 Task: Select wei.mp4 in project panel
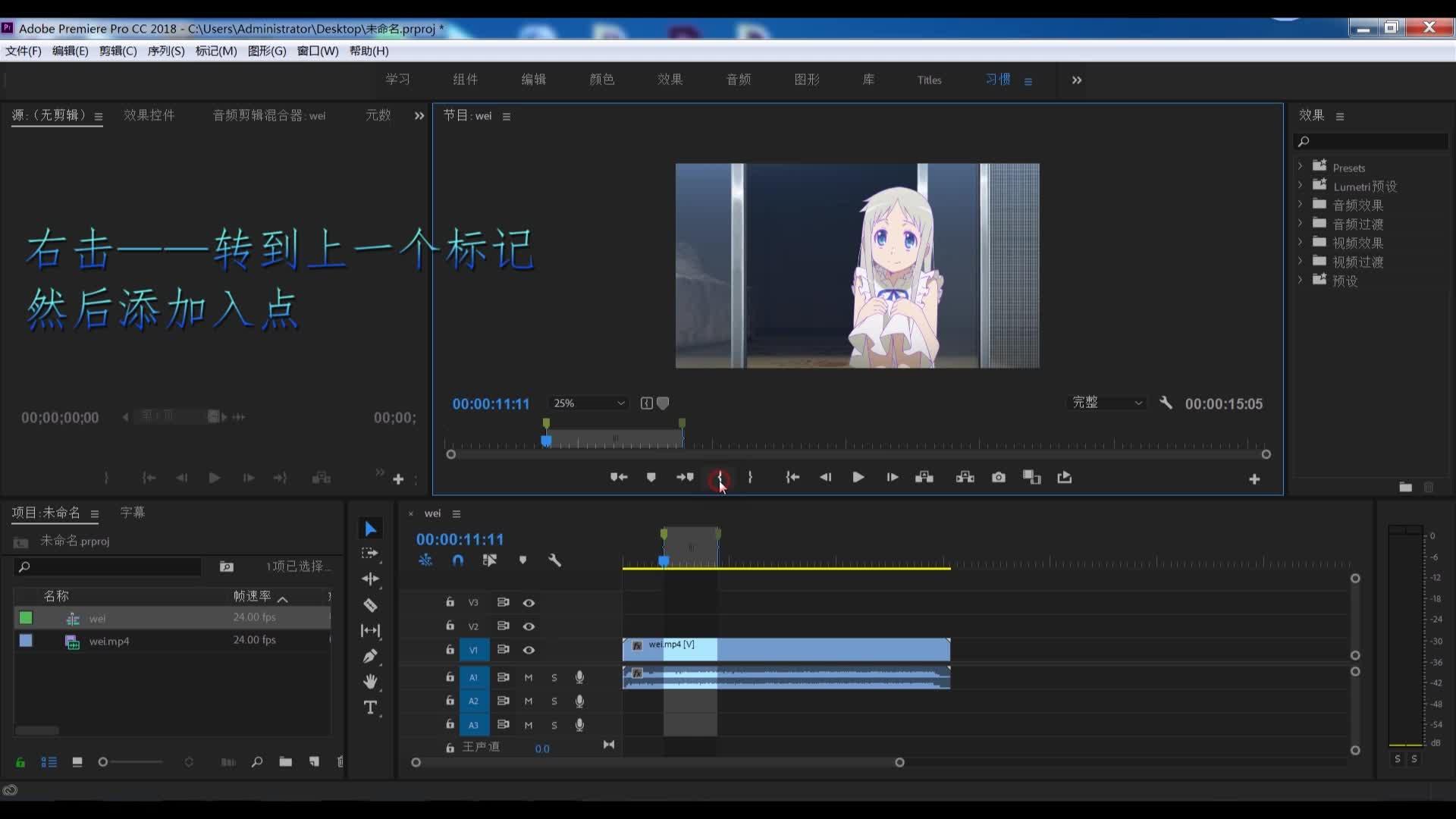pyautogui.click(x=109, y=642)
